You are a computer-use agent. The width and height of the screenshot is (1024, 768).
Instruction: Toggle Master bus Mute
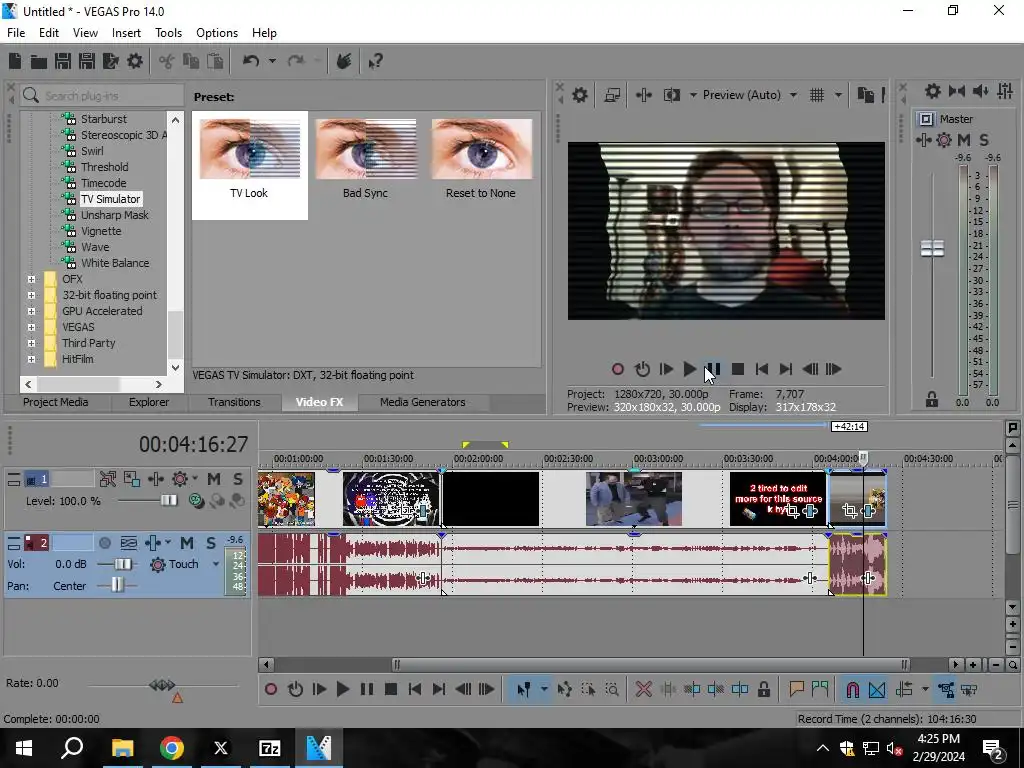pos(963,140)
